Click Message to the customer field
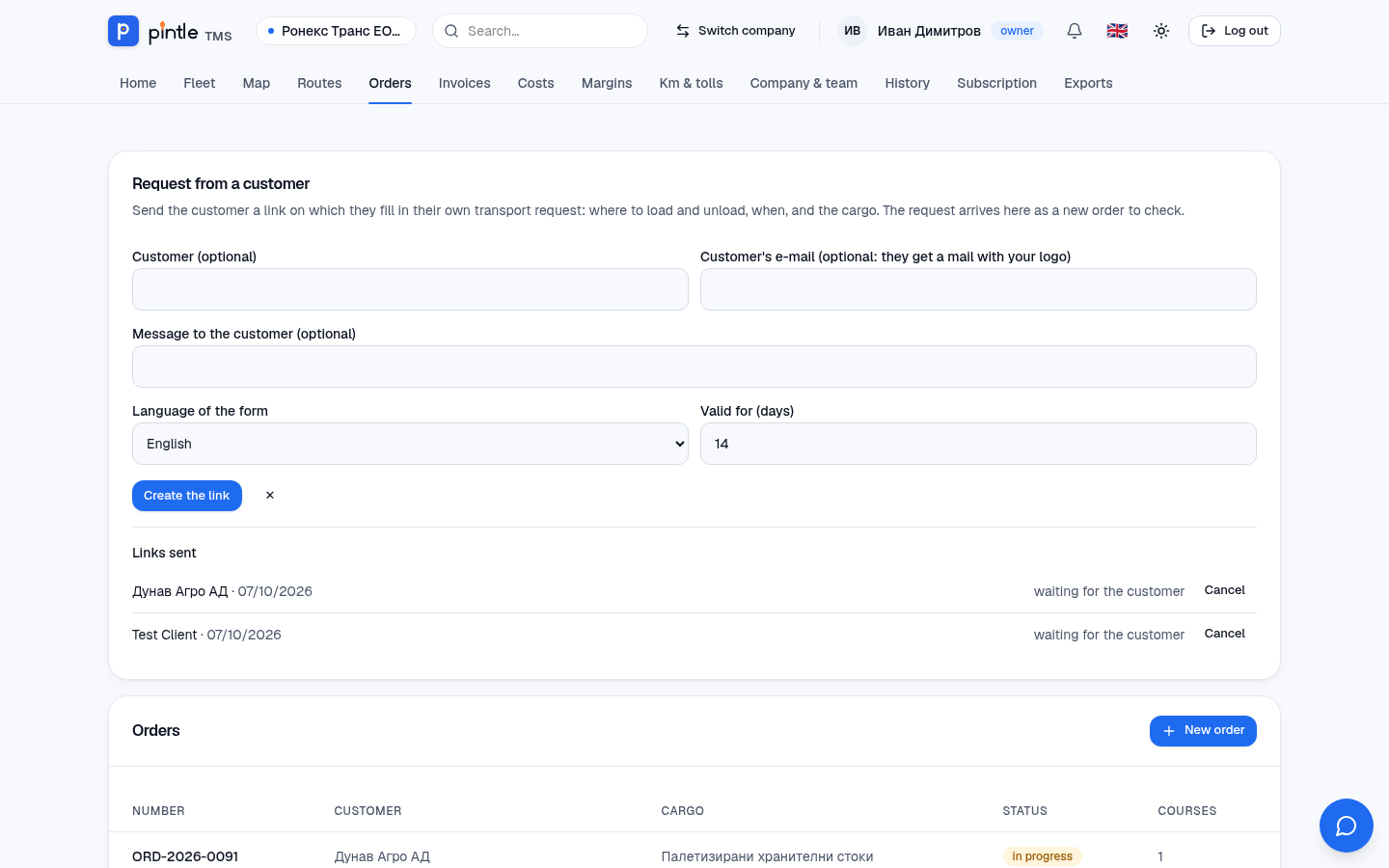This screenshot has height=868, width=1389. click(x=694, y=366)
